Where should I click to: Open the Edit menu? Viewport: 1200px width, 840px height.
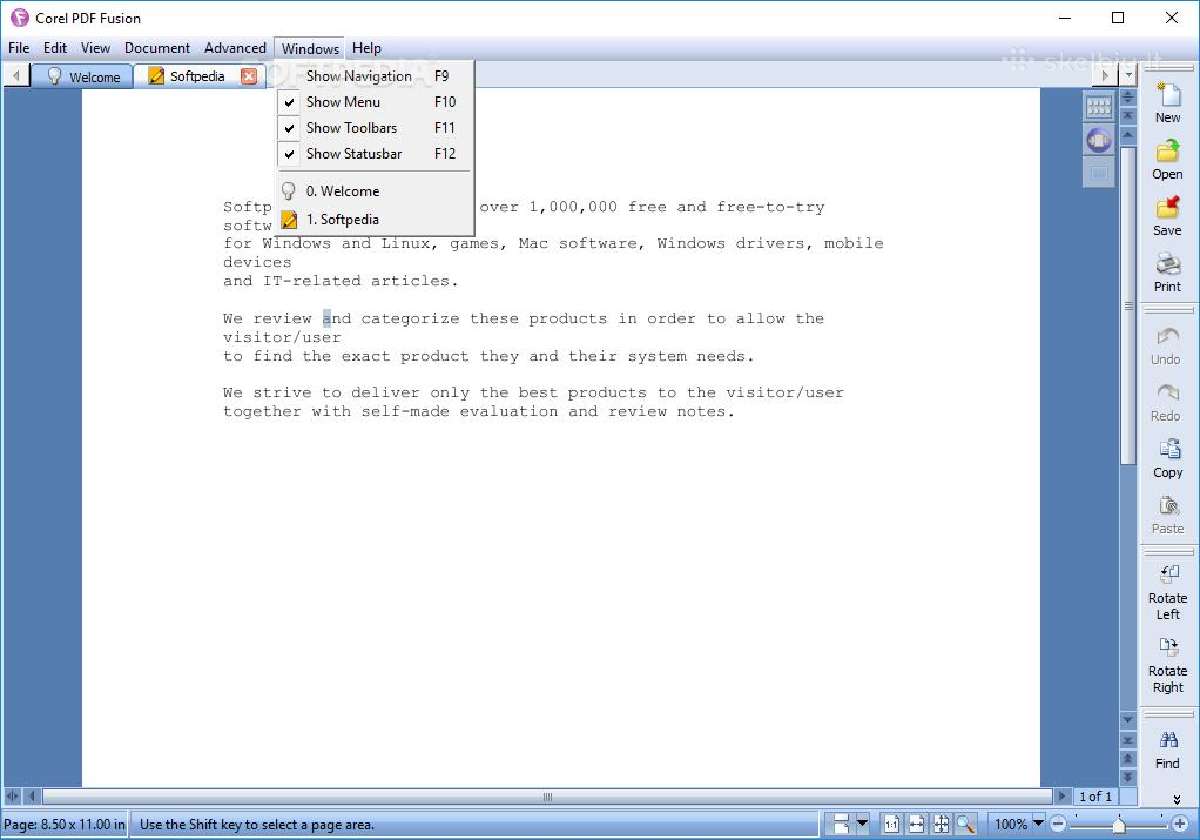click(55, 48)
